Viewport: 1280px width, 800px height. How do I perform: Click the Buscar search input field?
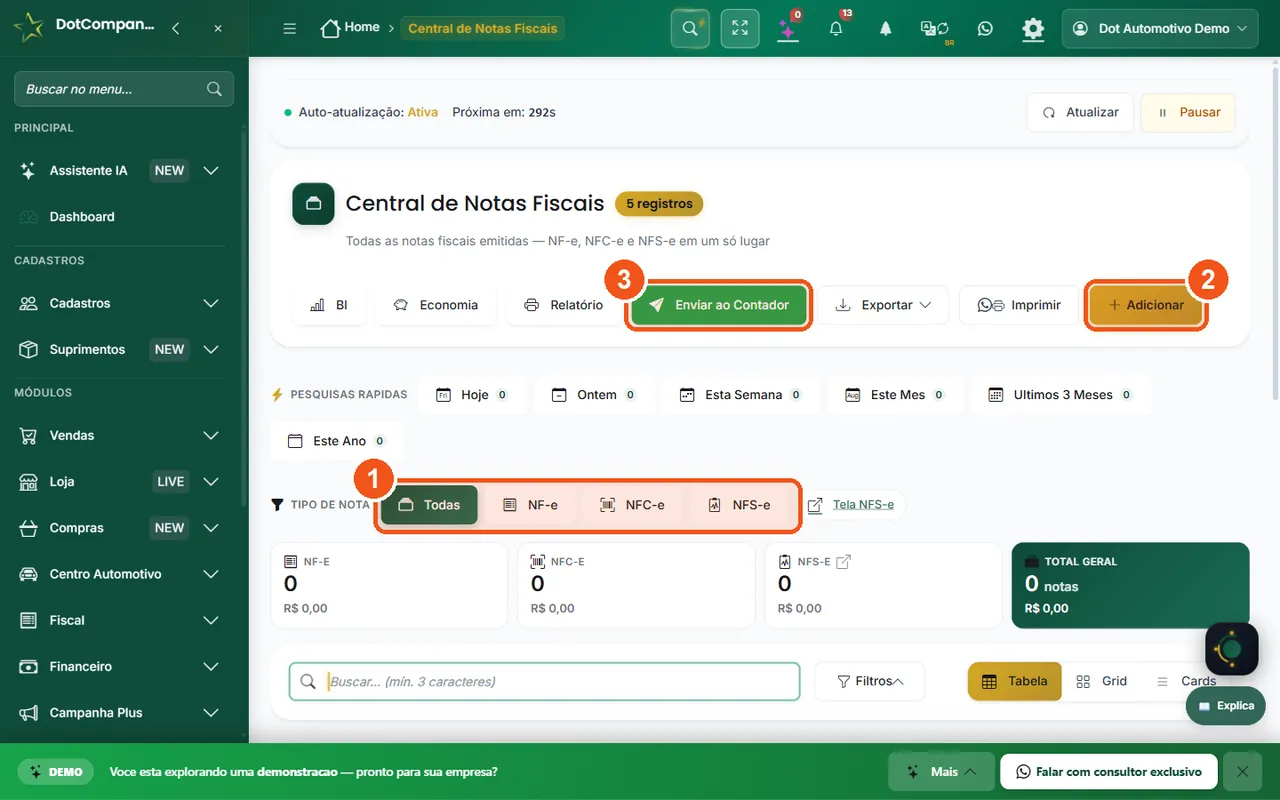pyautogui.click(x=545, y=682)
